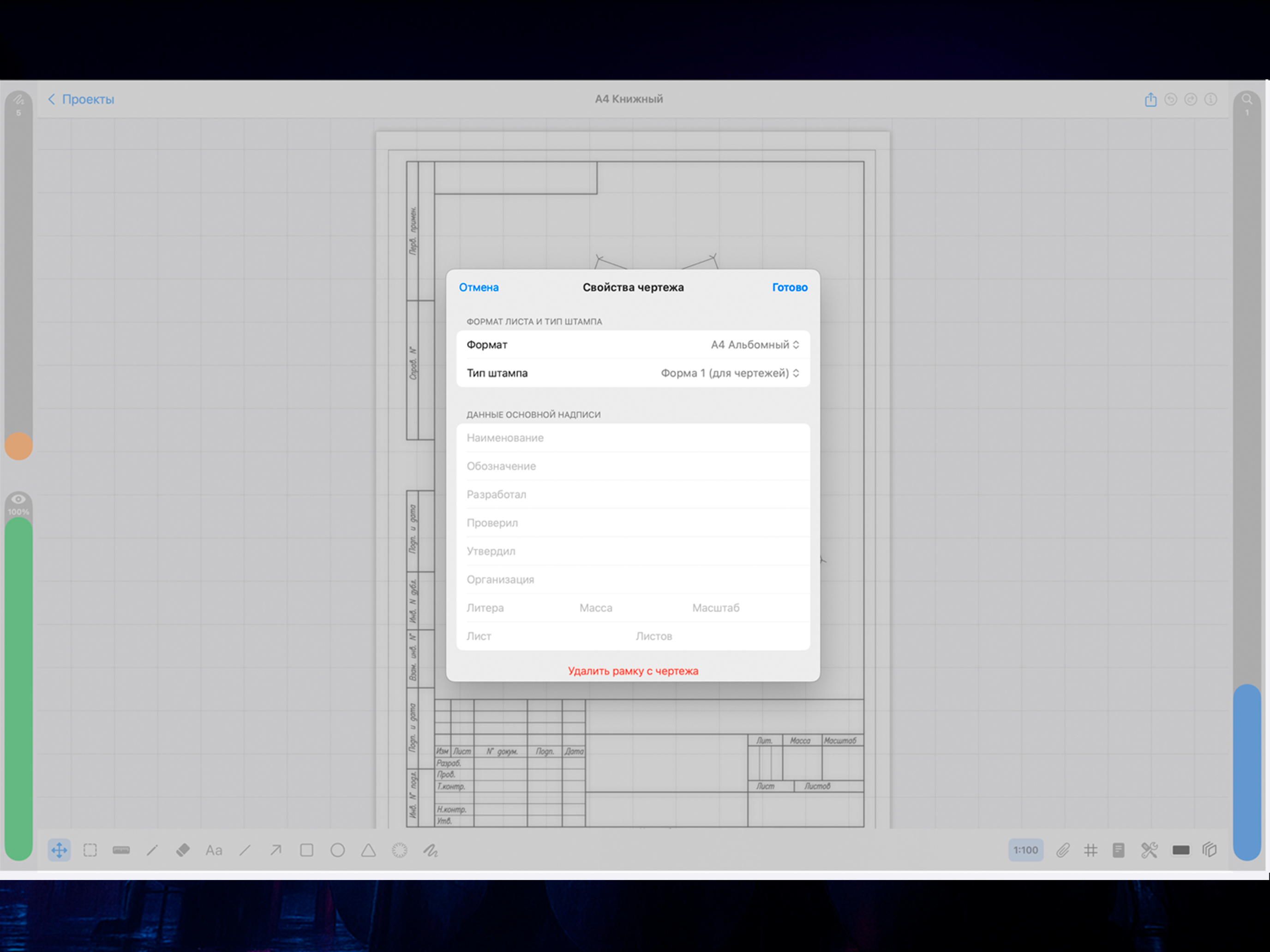Select the move/pan tool in toolbar
The height and width of the screenshot is (952, 1270).
pyautogui.click(x=59, y=850)
